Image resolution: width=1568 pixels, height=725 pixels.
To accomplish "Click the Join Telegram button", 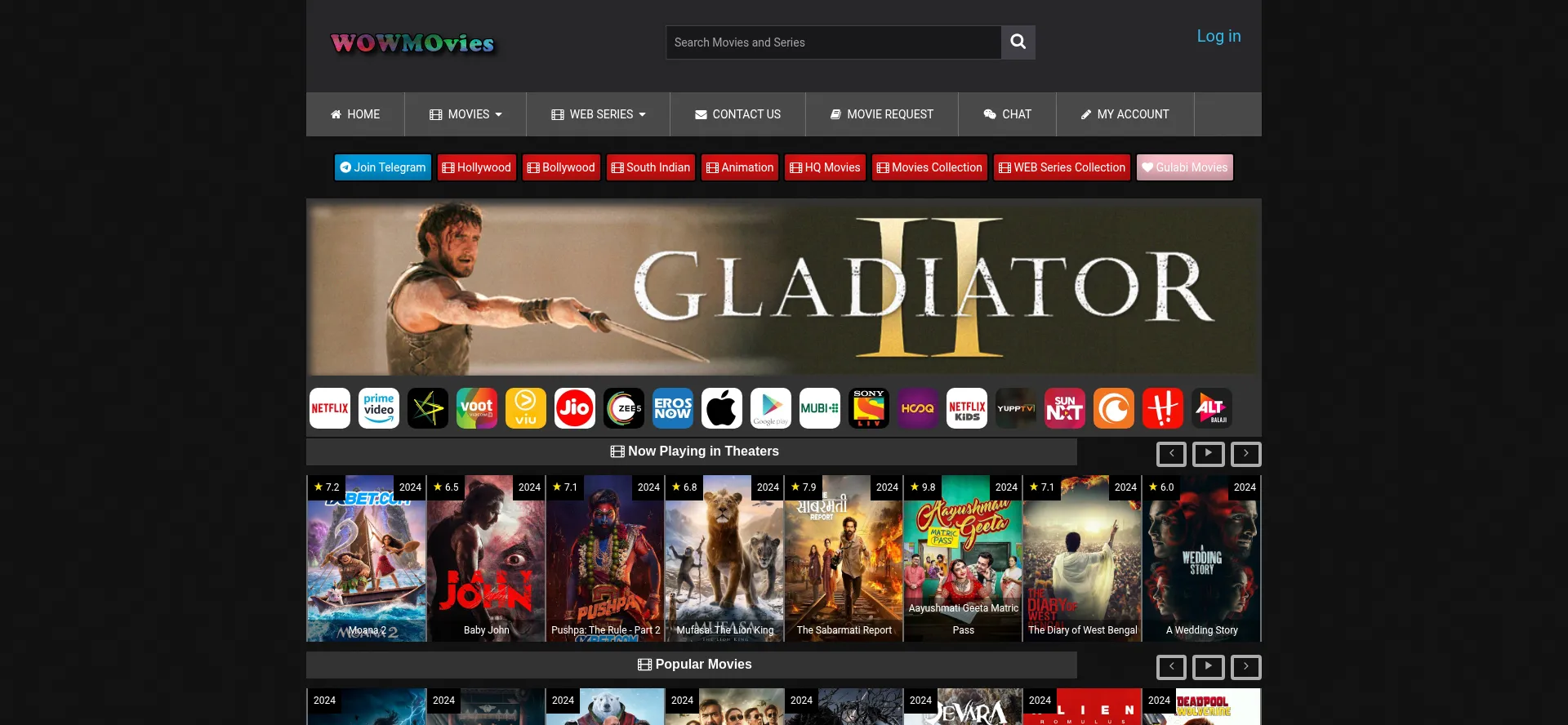I will (383, 167).
